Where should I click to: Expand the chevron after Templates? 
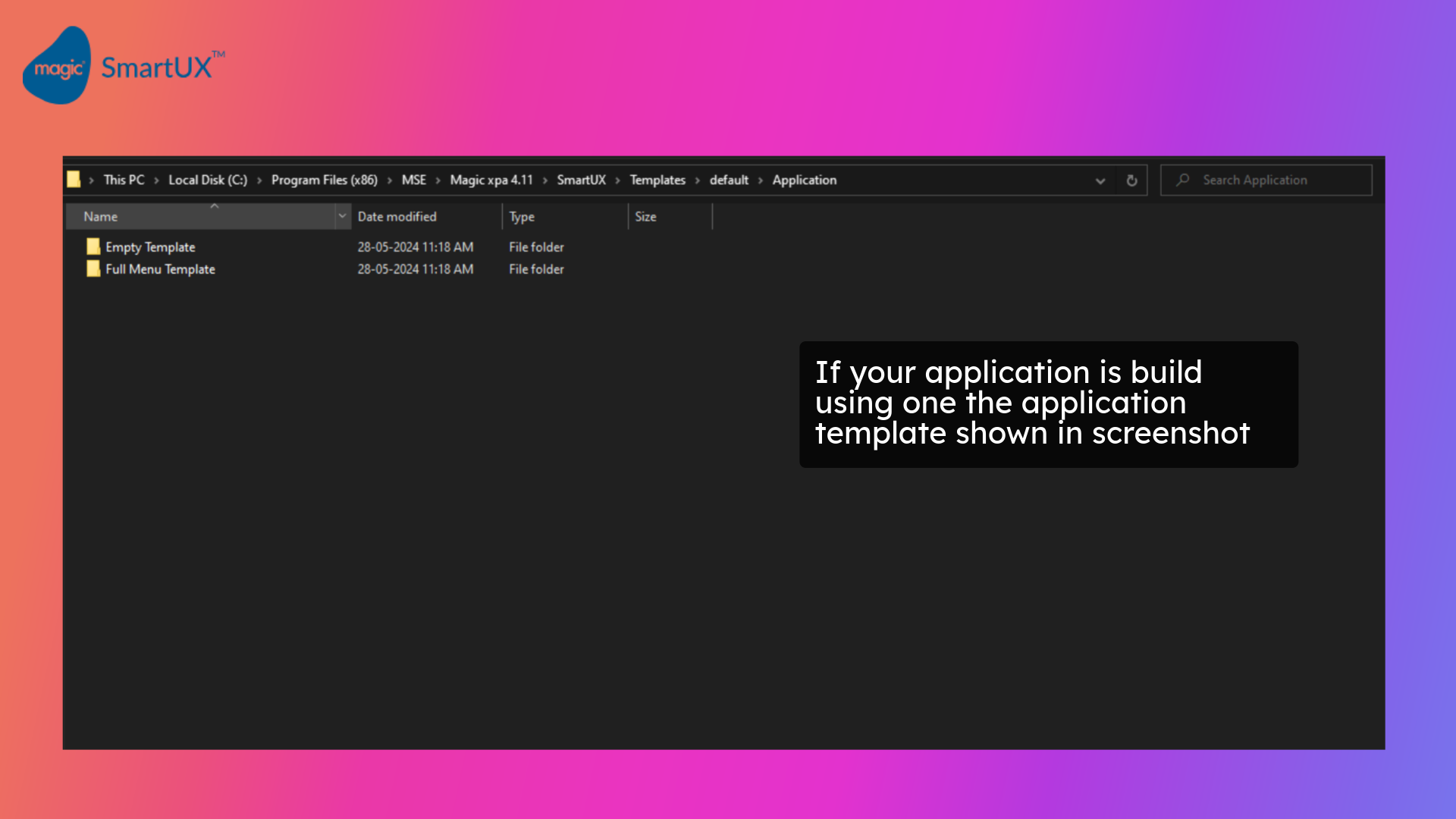[x=697, y=180]
